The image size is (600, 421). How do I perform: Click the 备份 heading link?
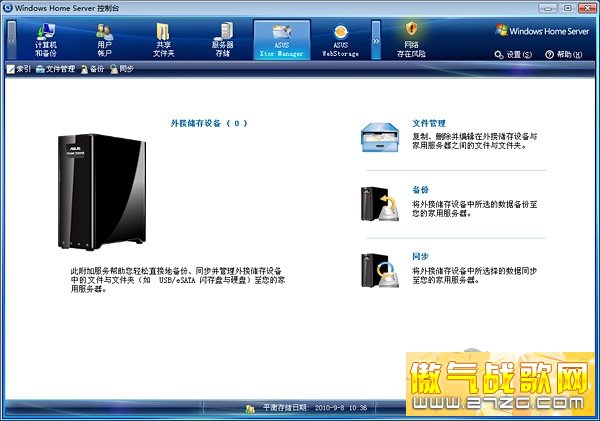coord(421,190)
